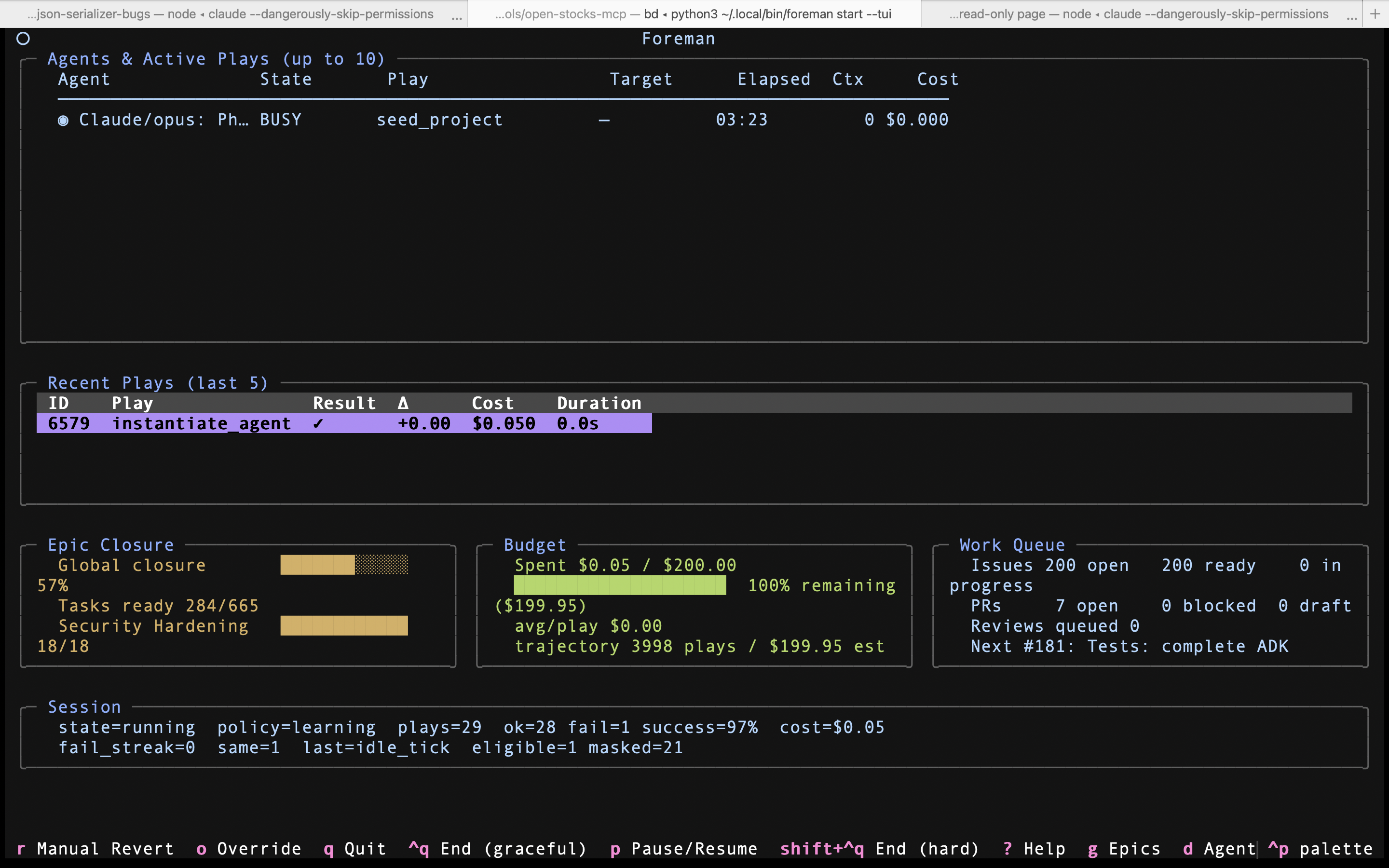Click Next #181 Tests complete ADK
The height and width of the screenshot is (868, 1389).
[1130, 646]
